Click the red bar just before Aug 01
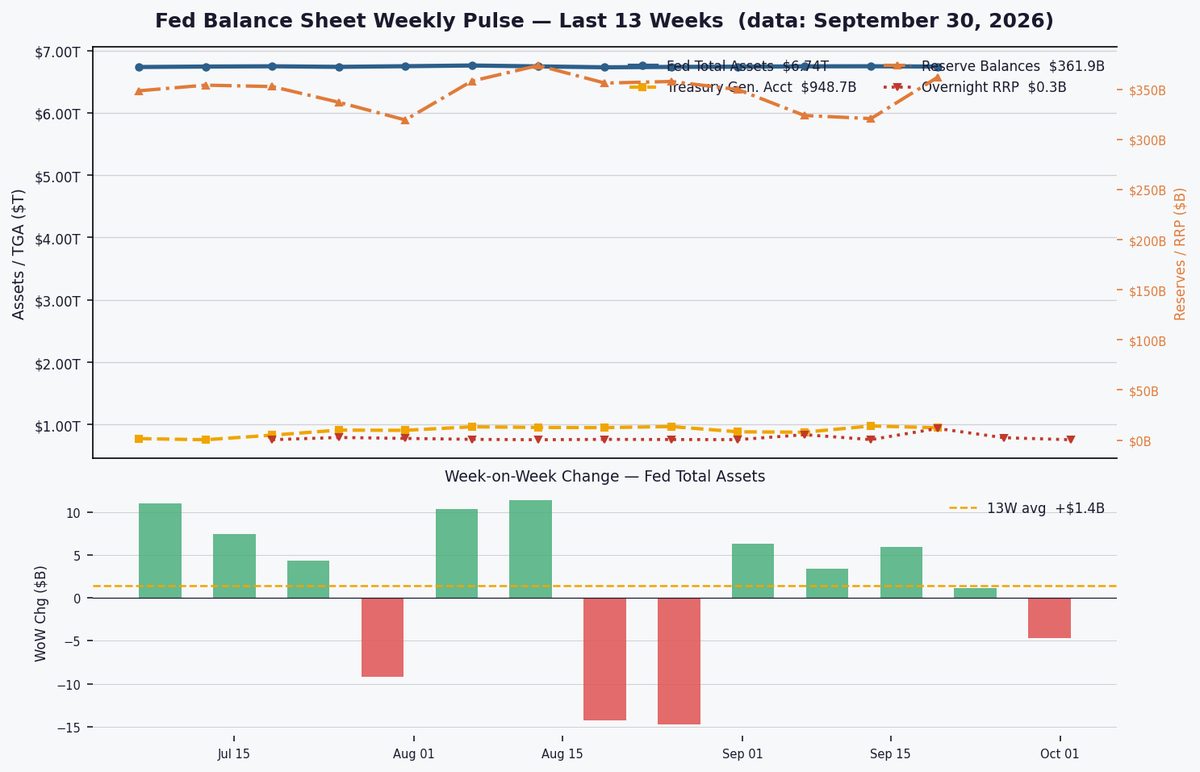1200x772 pixels. pyautogui.click(x=382, y=637)
